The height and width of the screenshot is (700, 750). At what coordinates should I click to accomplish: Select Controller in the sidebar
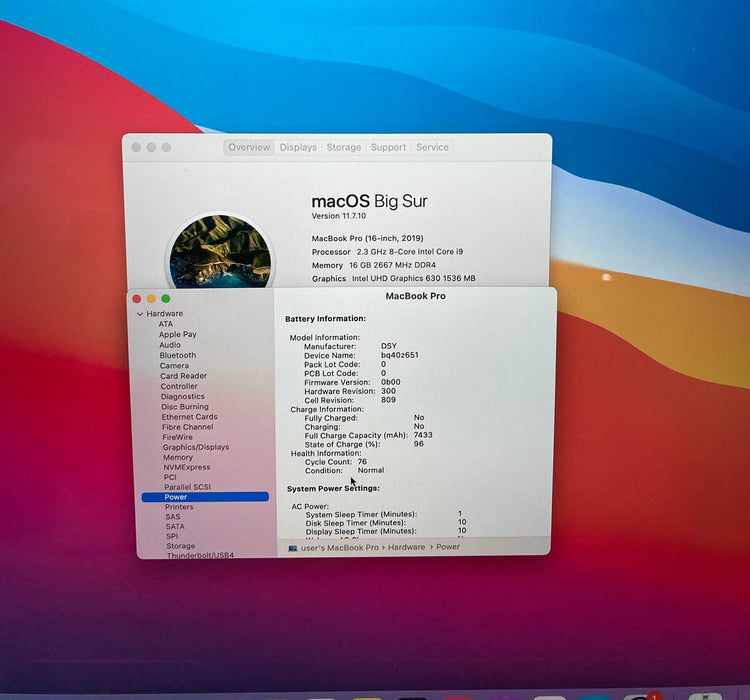pyautogui.click(x=179, y=386)
